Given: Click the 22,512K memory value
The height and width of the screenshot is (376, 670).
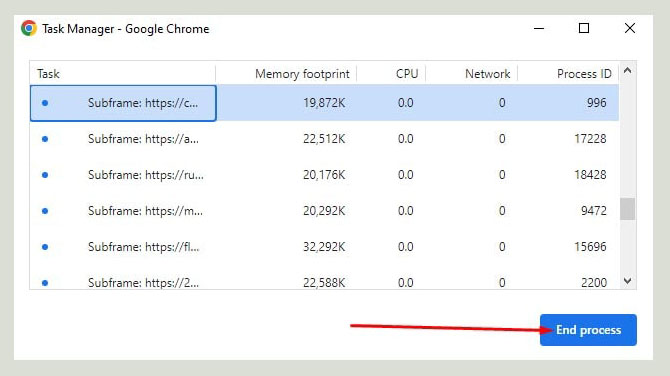Looking at the screenshot, I should (324, 139).
